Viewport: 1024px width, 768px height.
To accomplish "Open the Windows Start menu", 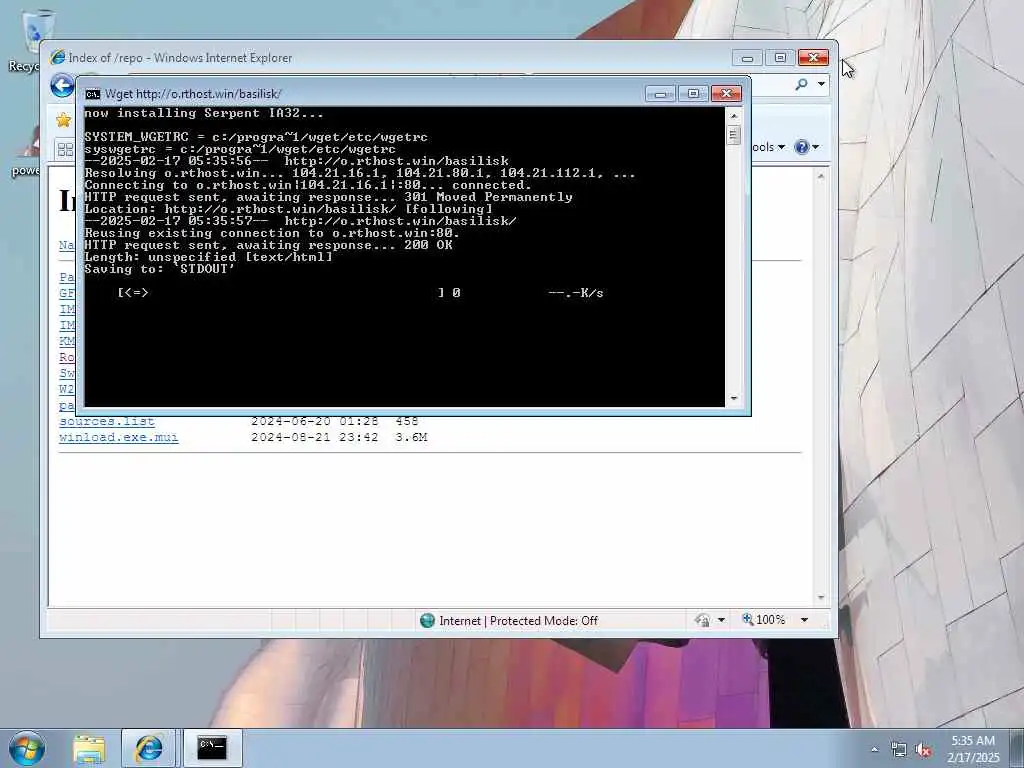I will 27,748.
